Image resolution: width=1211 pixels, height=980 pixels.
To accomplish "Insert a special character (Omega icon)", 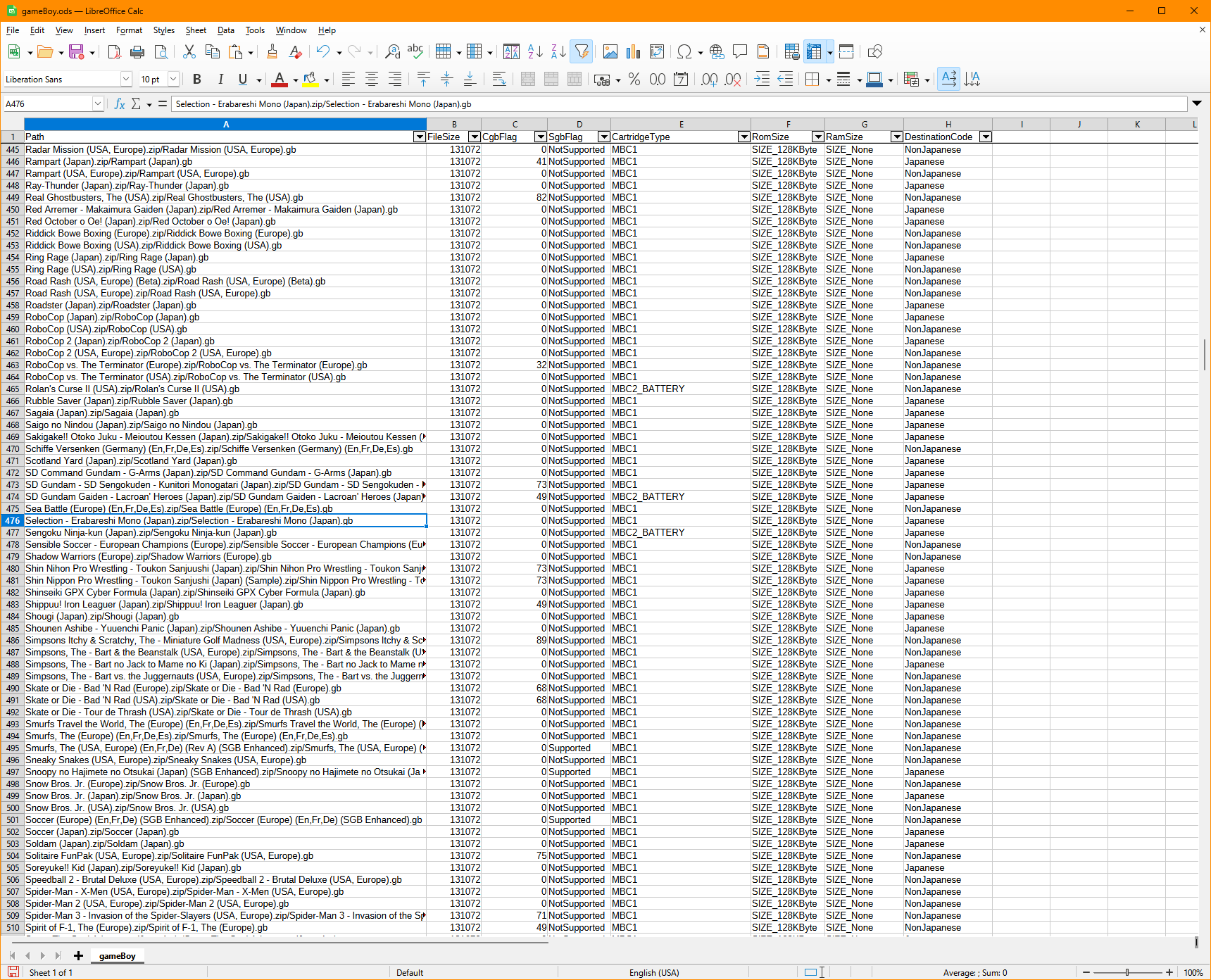I will pyautogui.click(x=684, y=51).
